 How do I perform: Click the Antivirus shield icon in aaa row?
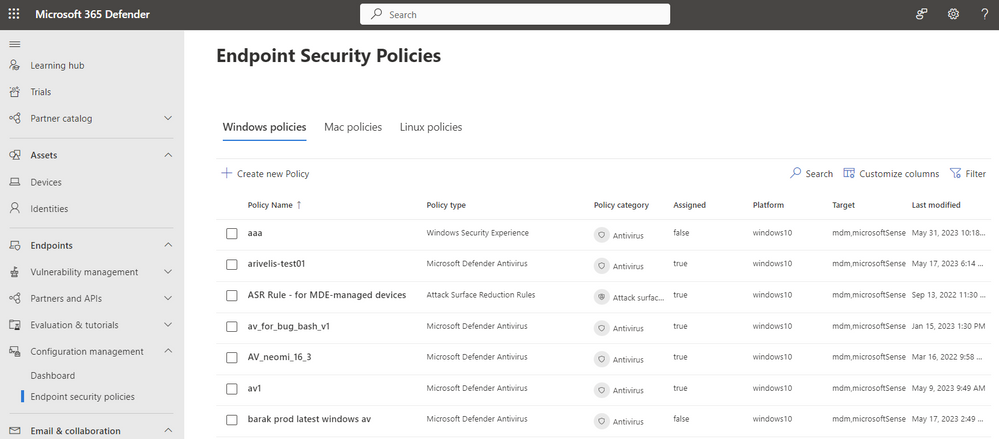[x=601, y=234]
